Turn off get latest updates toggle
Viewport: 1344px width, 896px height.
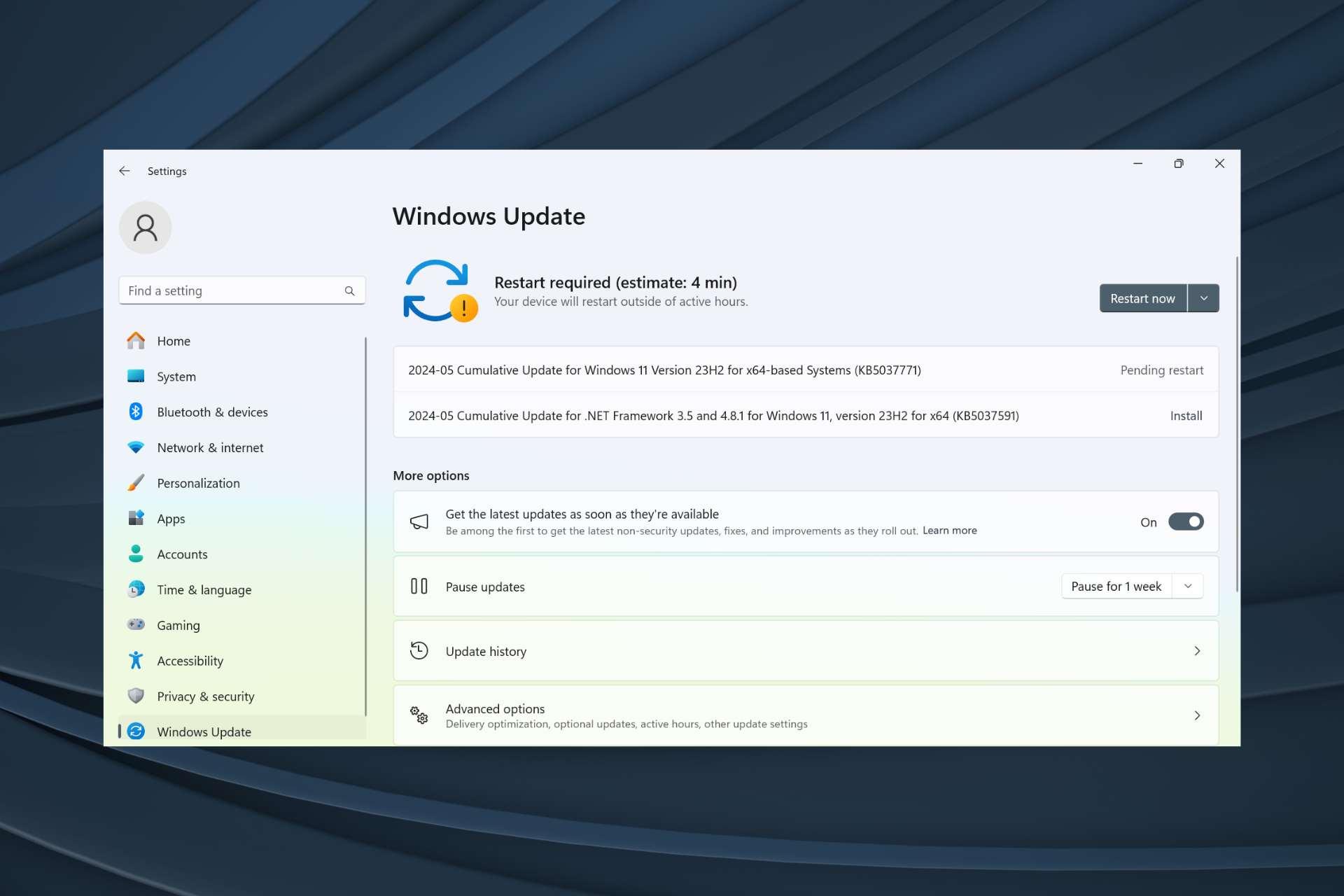1186,522
